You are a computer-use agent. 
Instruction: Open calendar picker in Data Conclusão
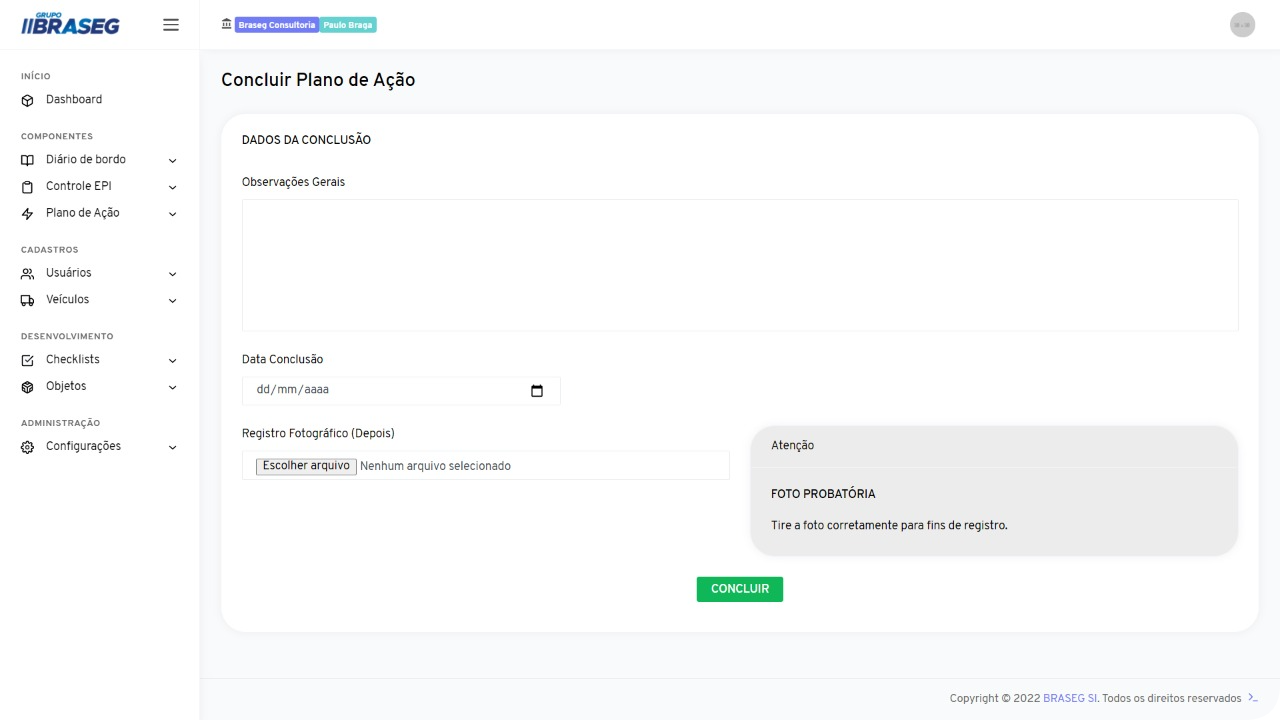pyautogui.click(x=537, y=391)
